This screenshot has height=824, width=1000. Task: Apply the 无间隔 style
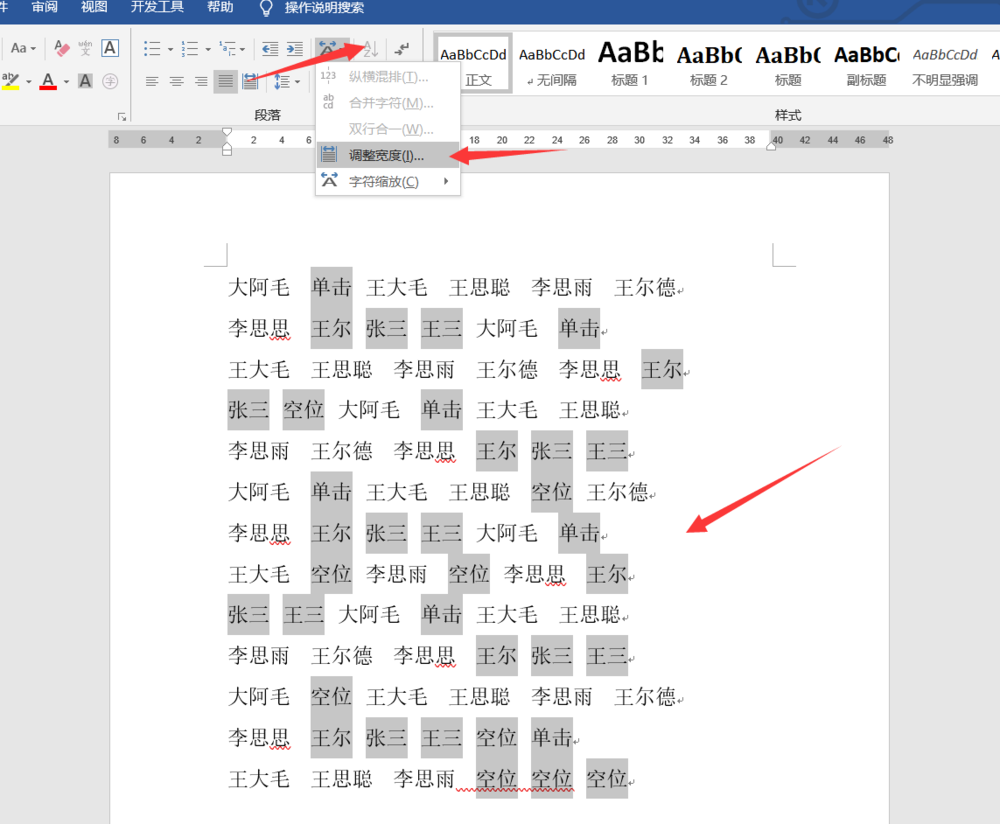pyautogui.click(x=552, y=64)
